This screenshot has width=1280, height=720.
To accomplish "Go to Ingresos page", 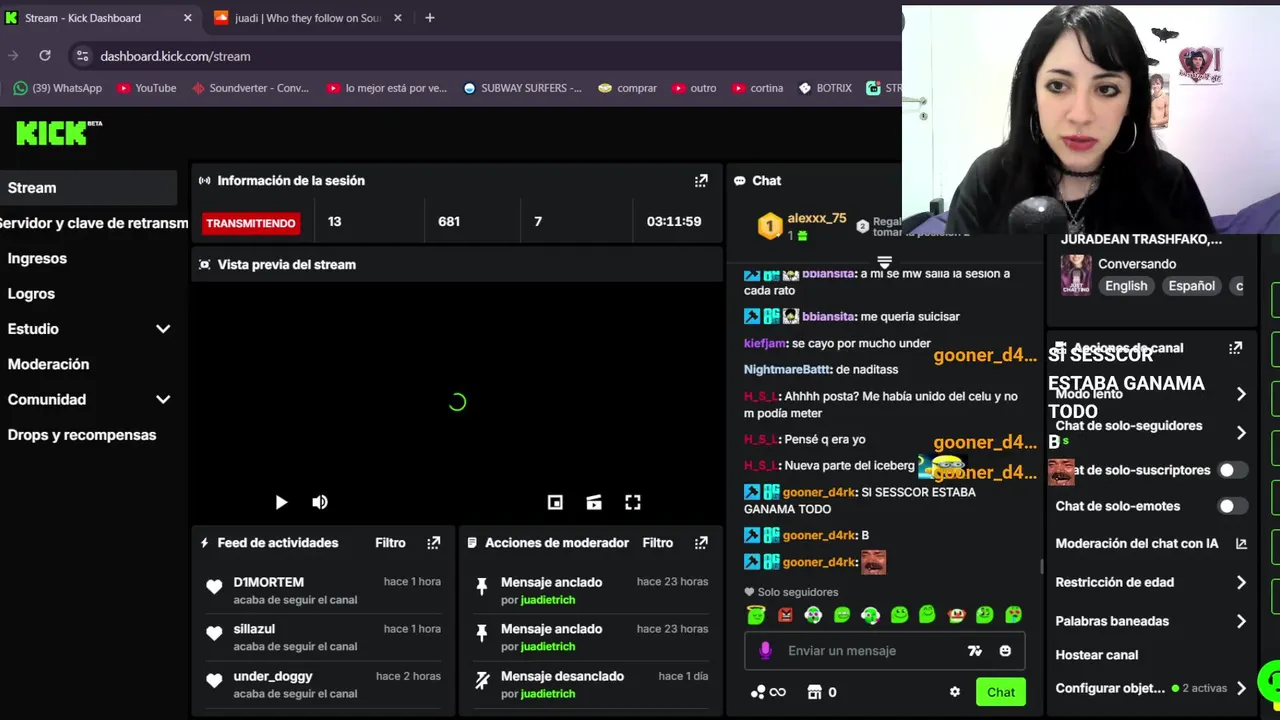I will pyautogui.click(x=37, y=258).
